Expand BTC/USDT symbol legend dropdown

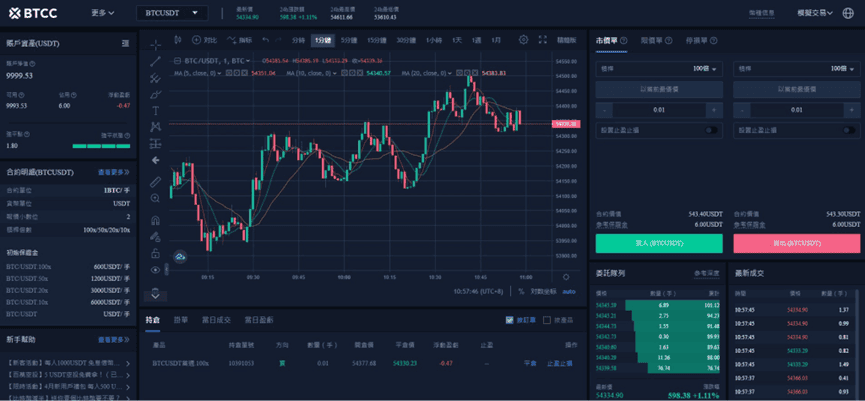point(248,61)
